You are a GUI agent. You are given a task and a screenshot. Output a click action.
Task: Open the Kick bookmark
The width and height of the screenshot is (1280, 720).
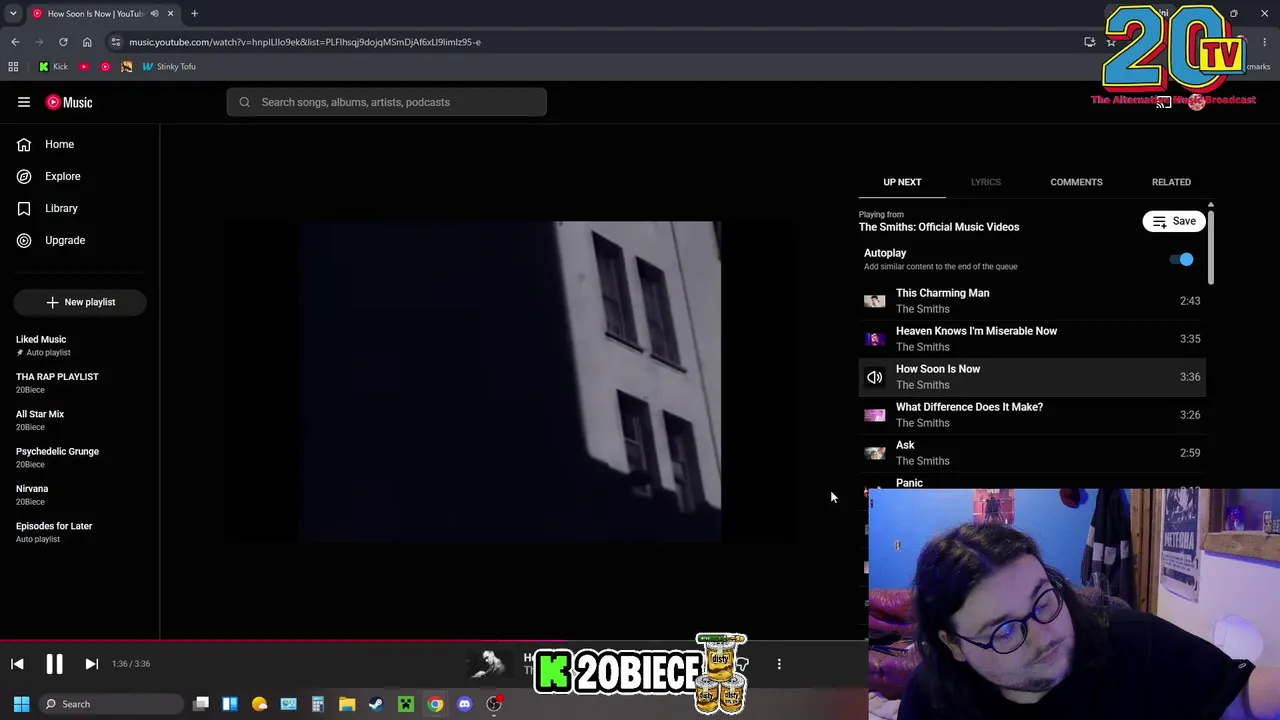pyautogui.click(x=54, y=67)
